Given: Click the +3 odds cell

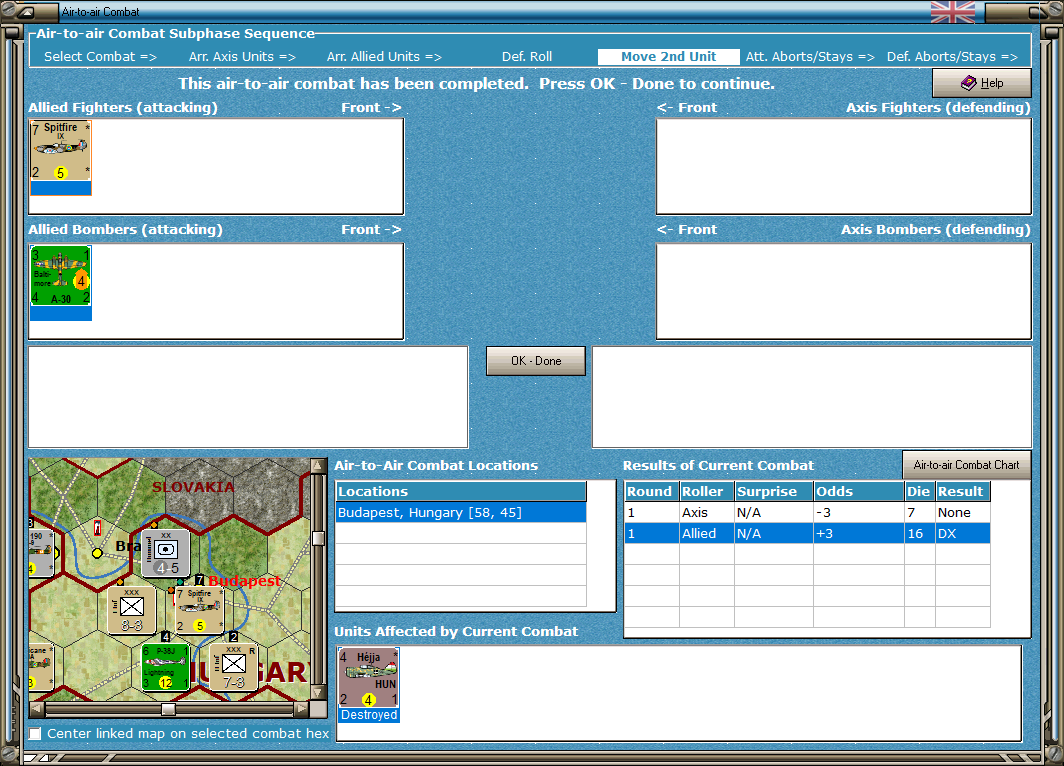Looking at the screenshot, I should click(859, 533).
